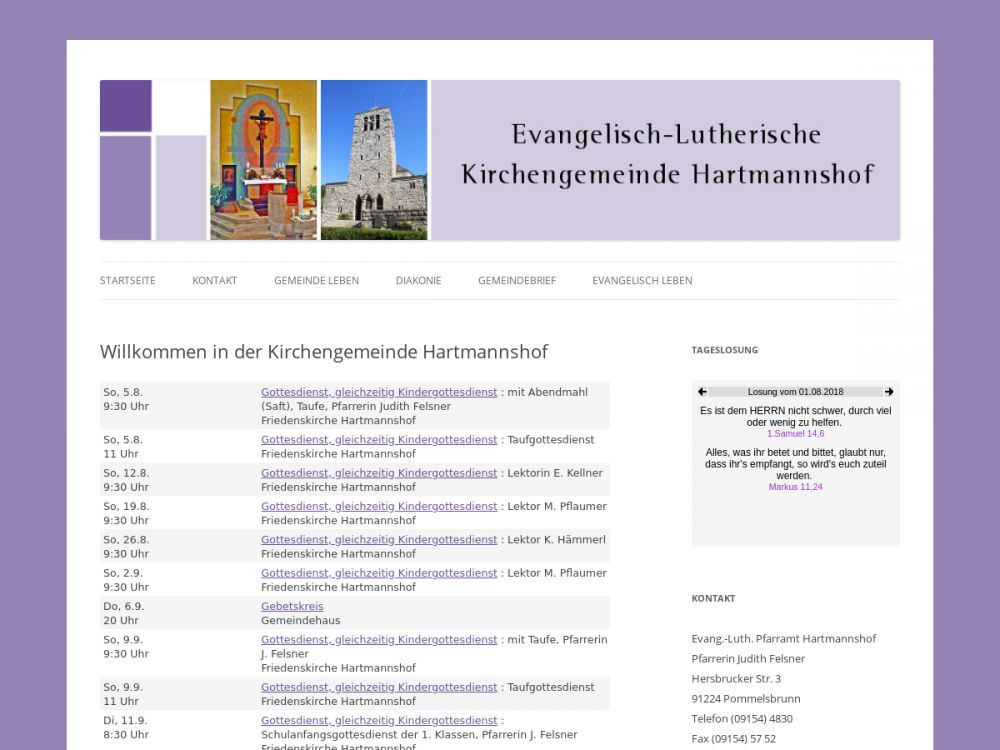
Task: Click the previous day arrow in Tageslosung
Action: pyautogui.click(x=702, y=392)
